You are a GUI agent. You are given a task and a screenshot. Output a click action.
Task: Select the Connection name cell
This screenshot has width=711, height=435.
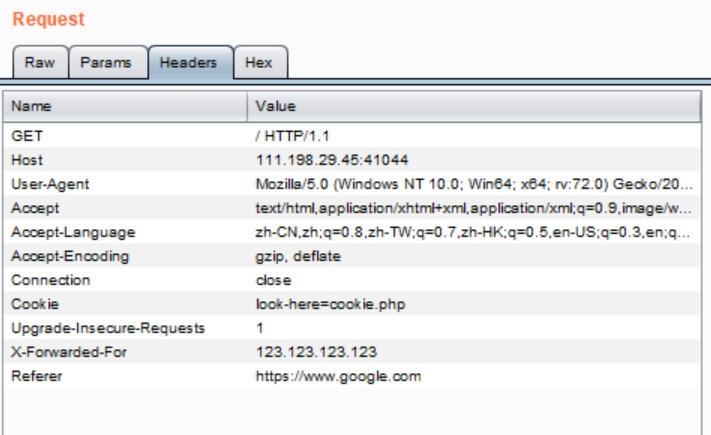point(125,280)
